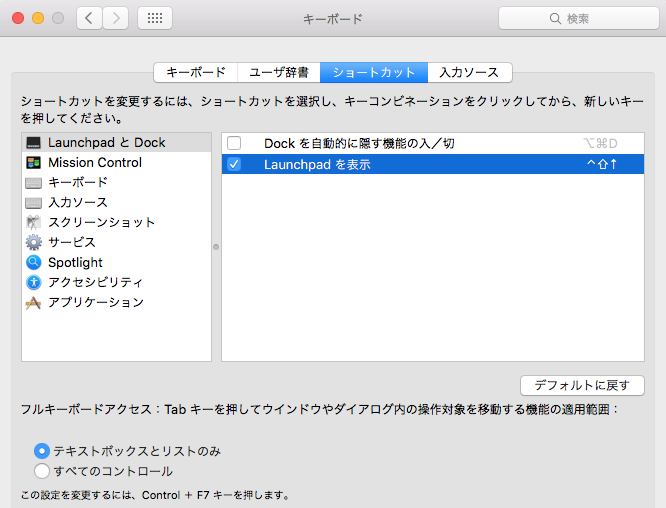Select すべてのコントロール radio button
This screenshot has width=666, height=508.
[x=42, y=471]
